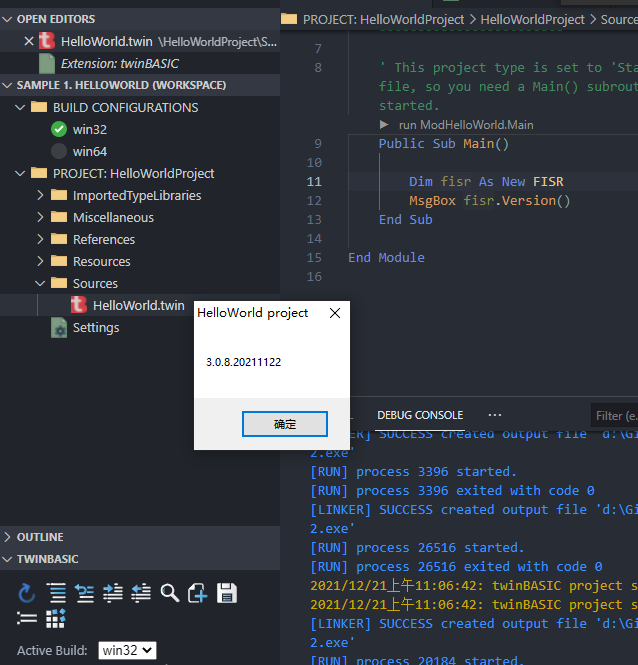The width and height of the screenshot is (638, 665).
Task: Click the 'Active Build:' label
Action: point(52,650)
